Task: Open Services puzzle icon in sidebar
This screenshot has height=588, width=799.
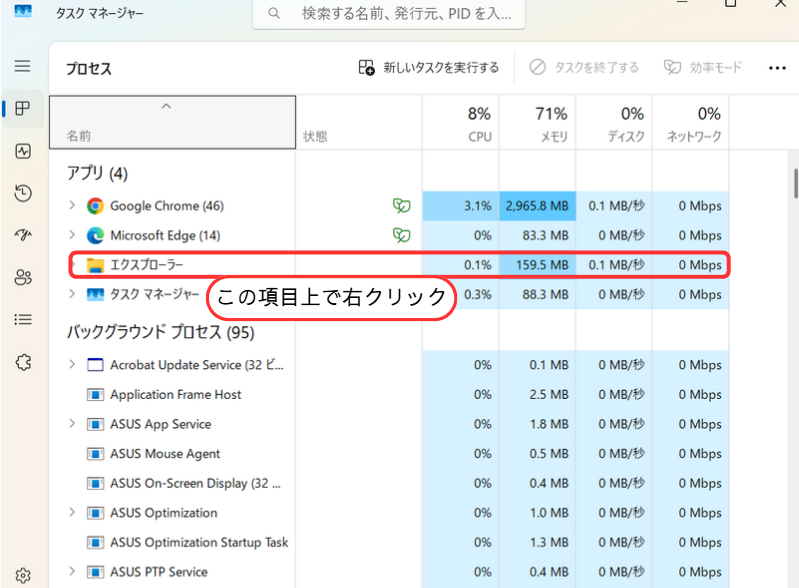Action: [x=23, y=361]
